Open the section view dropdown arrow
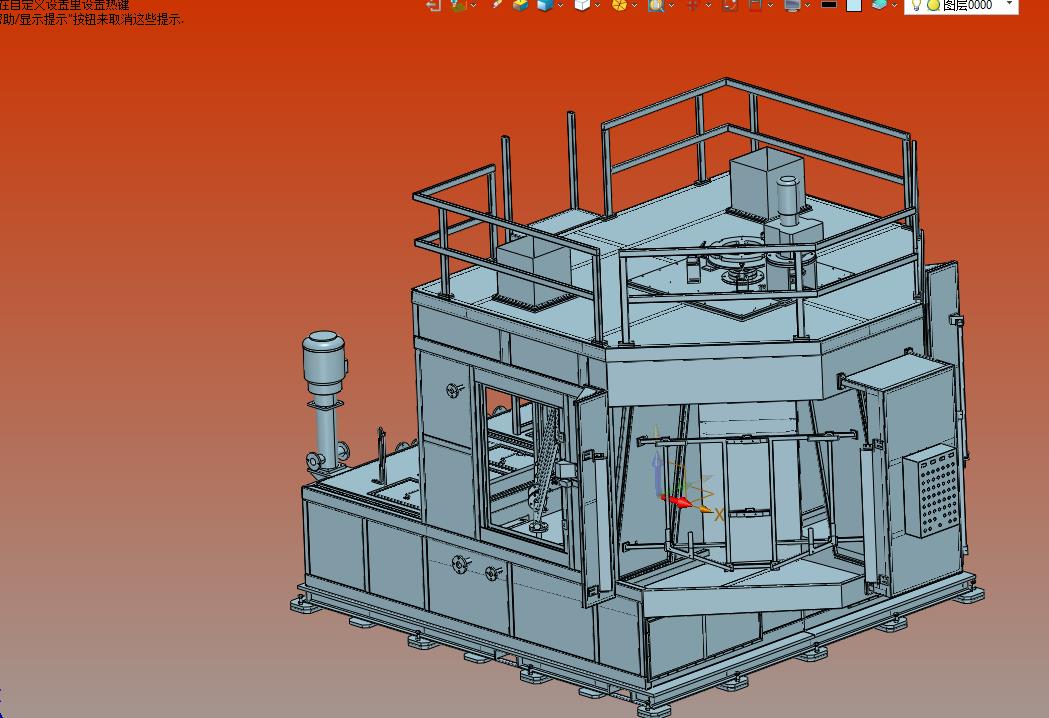Image resolution: width=1049 pixels, height=718 pixels. pyautogui.click(x=771, y=5)
